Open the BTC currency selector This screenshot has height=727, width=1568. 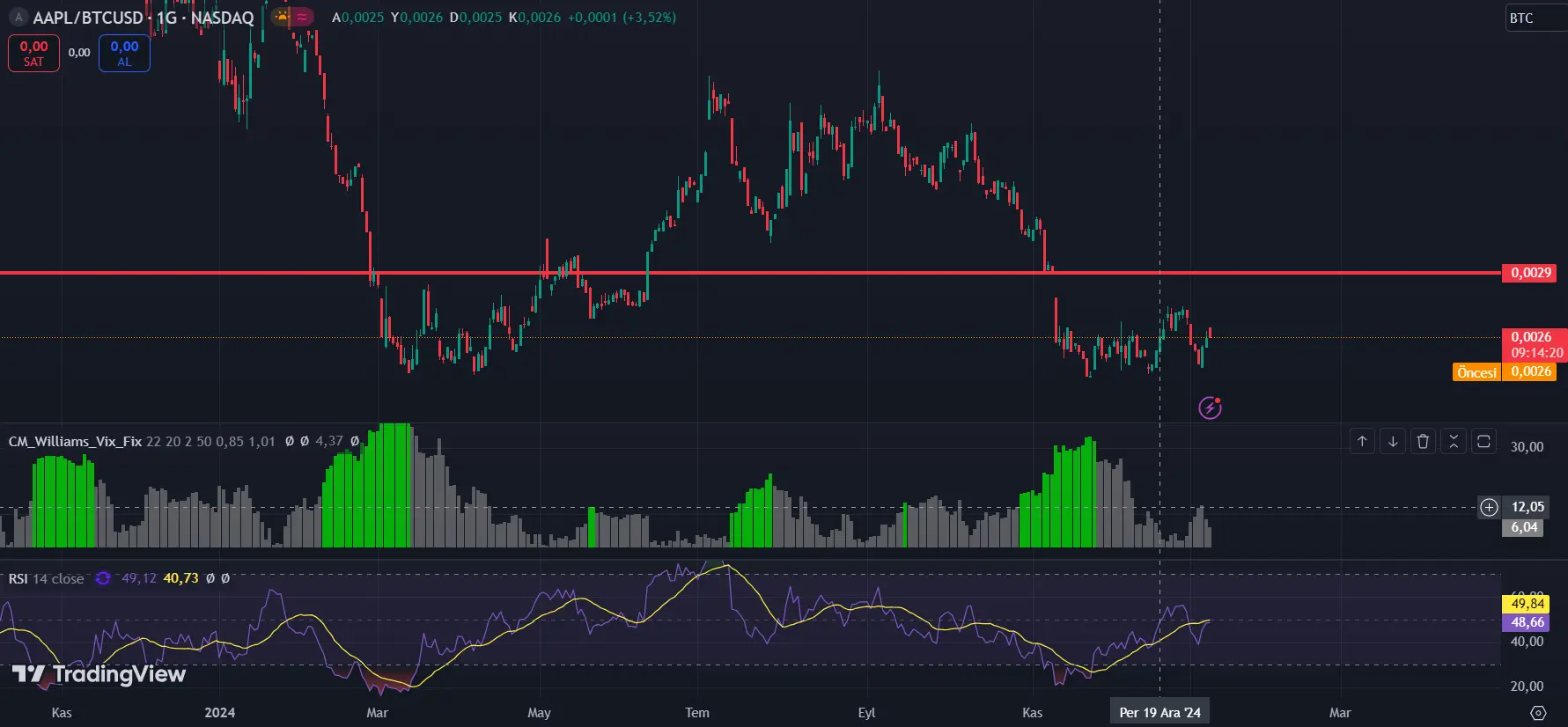(1535, 18)
